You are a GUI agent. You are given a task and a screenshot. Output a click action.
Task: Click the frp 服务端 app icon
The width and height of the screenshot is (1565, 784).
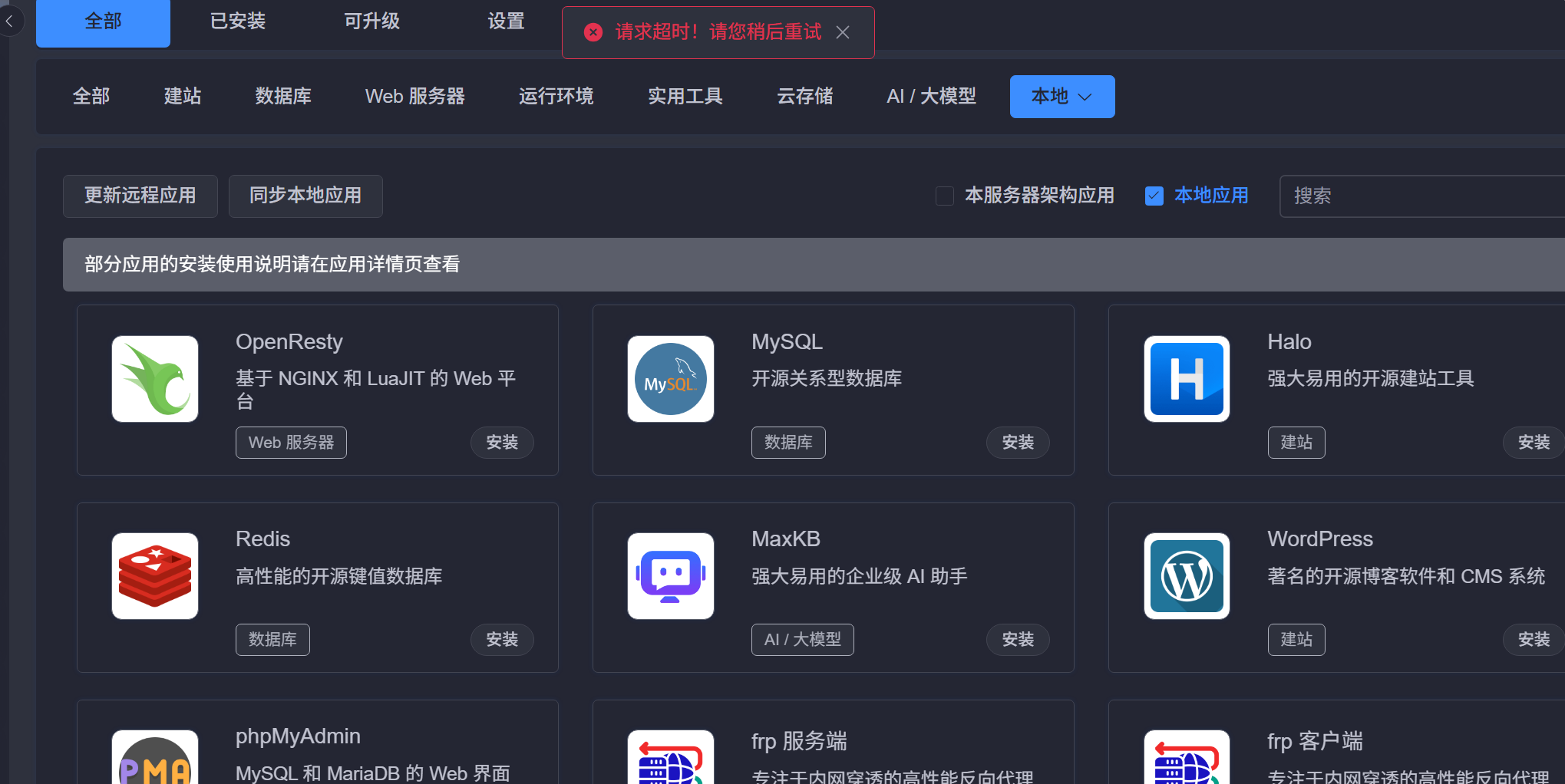pos(671,757)
